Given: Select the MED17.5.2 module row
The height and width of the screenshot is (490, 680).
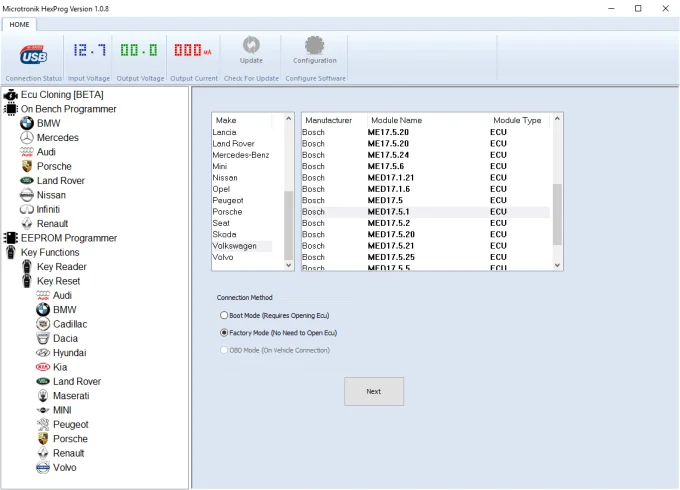Looking at the screenshot, I should click(x=426, y=223).
